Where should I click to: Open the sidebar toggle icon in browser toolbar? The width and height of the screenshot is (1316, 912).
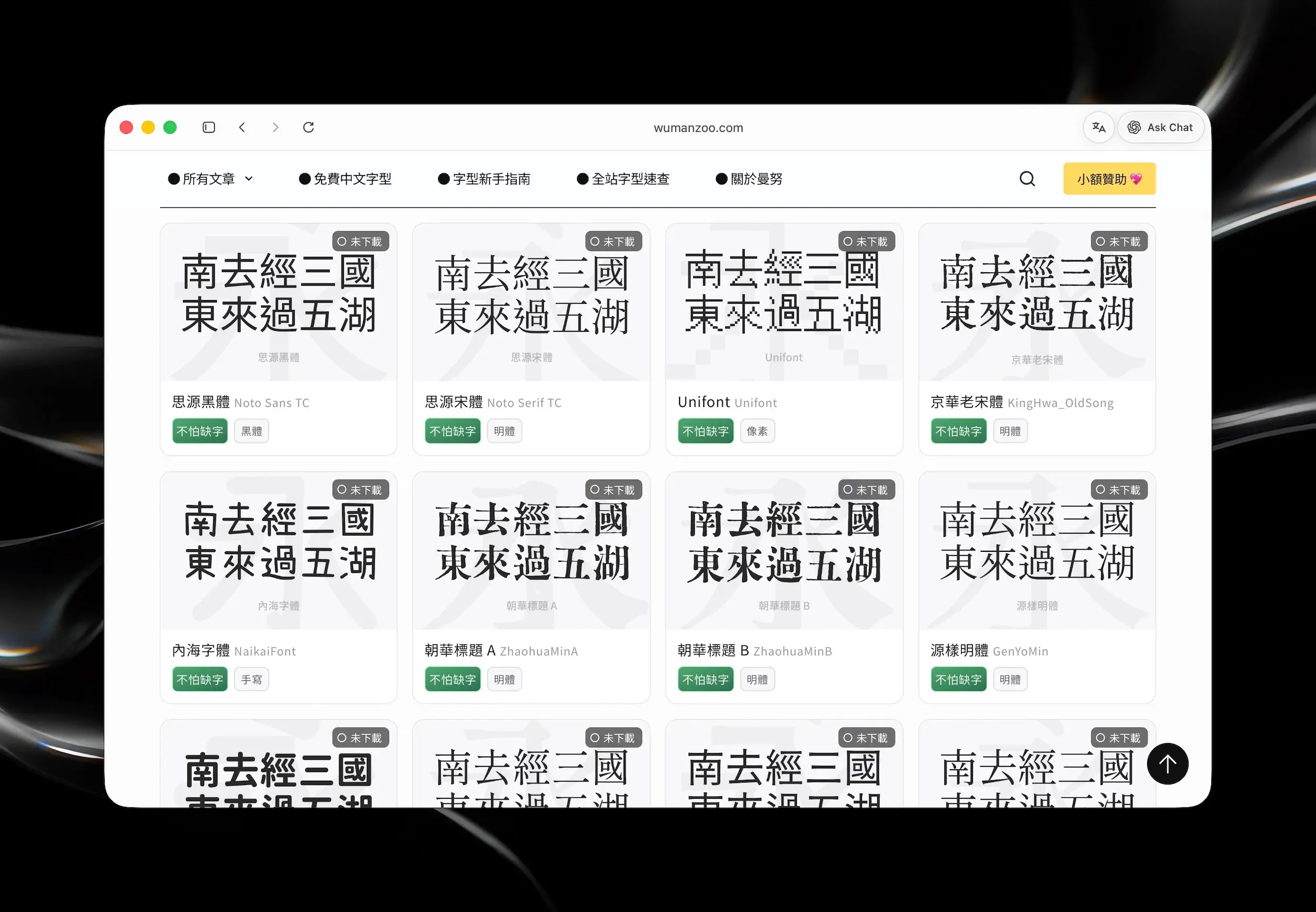click(x=208, y=127)
